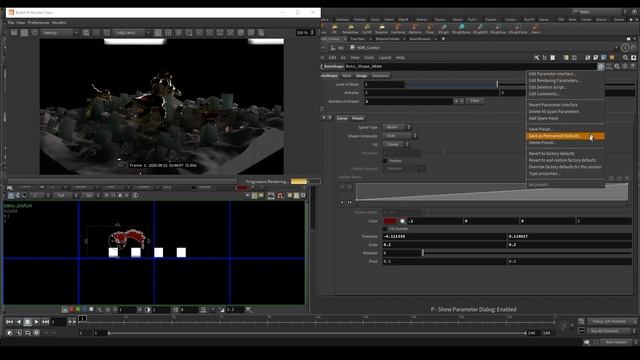The image size is (640, 360).
Task: Add a new pane tab with plus icon
Action: pos(443,39)
